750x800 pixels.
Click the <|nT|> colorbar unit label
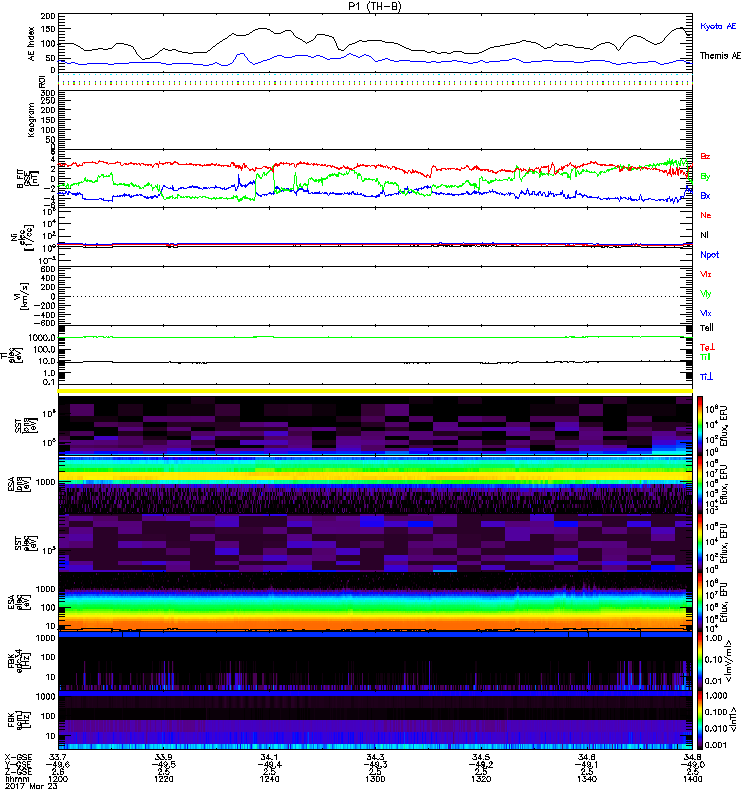pos(733,719)
